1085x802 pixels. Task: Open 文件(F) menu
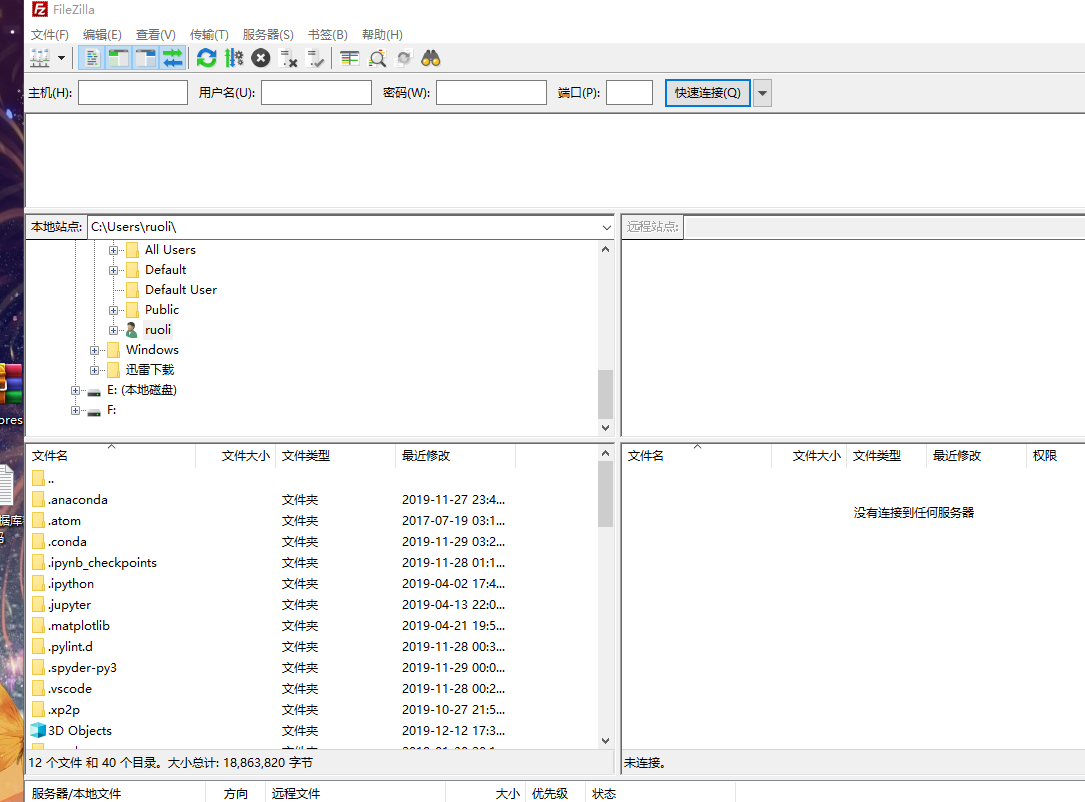50,35
